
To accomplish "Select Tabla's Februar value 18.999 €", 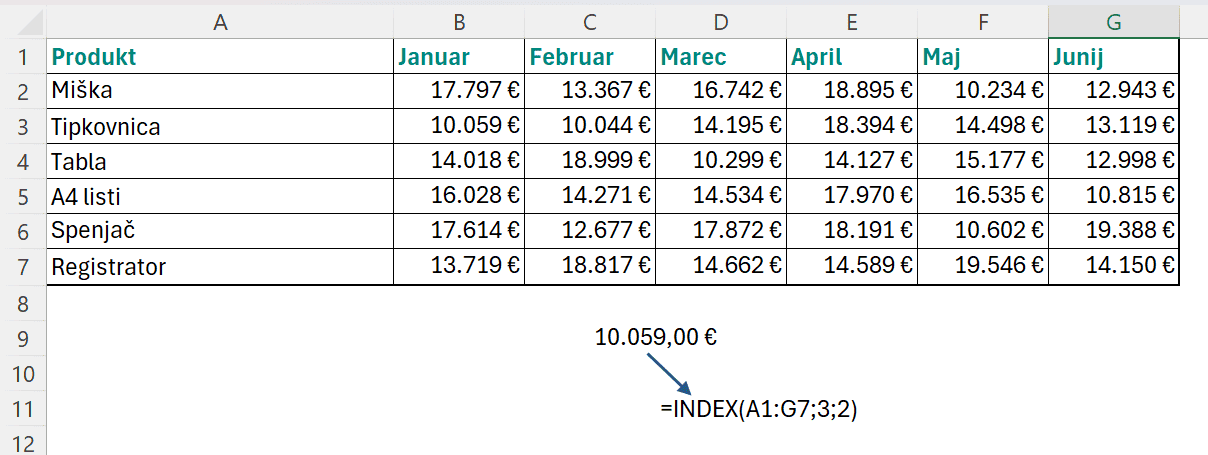I will click(590, 162).
